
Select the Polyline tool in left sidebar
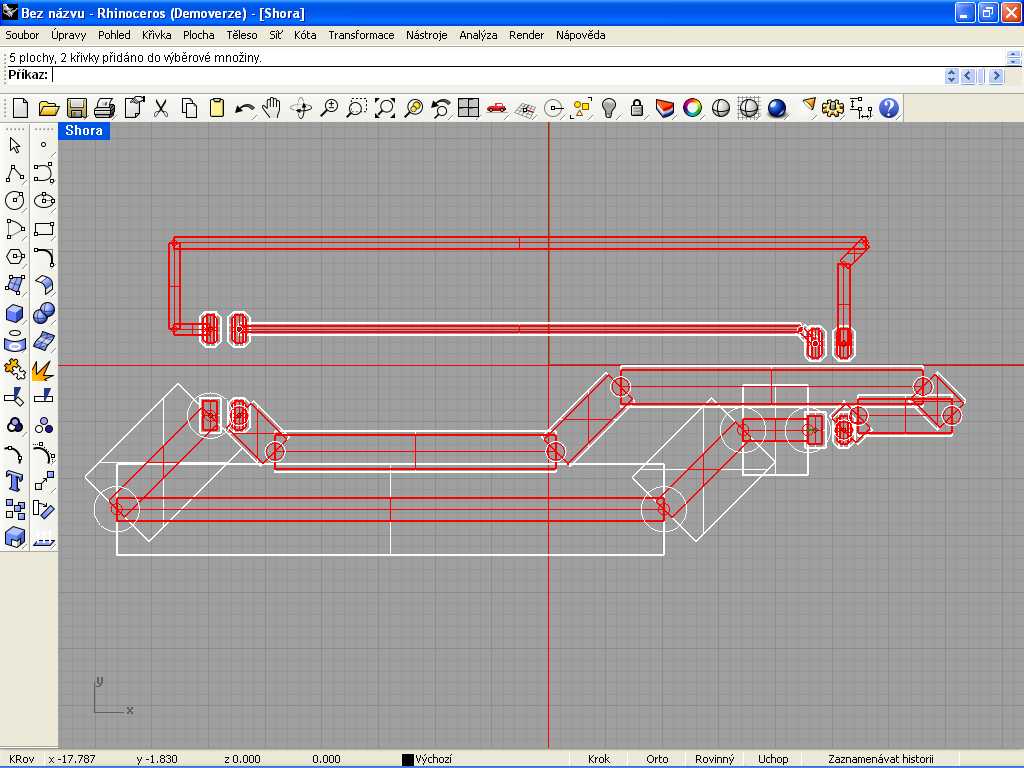pyautogui.click(x=15, y=172)
